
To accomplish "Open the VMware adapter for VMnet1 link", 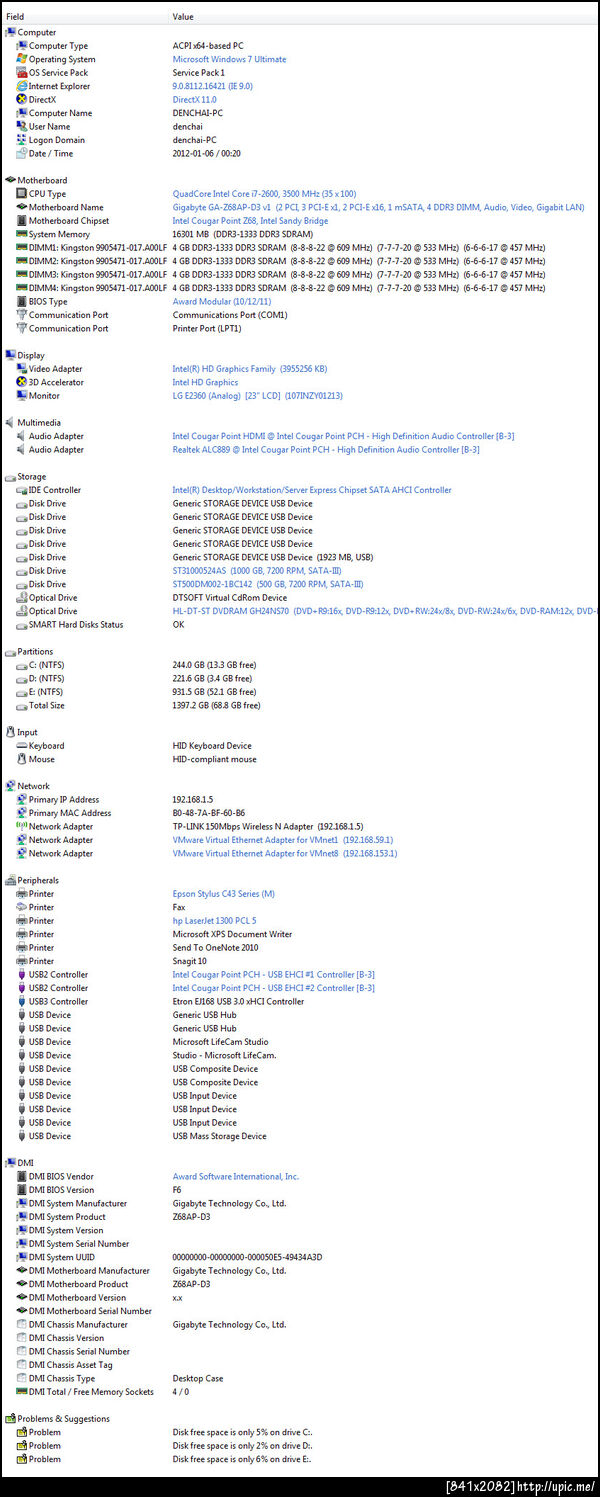I will point(283,840).
